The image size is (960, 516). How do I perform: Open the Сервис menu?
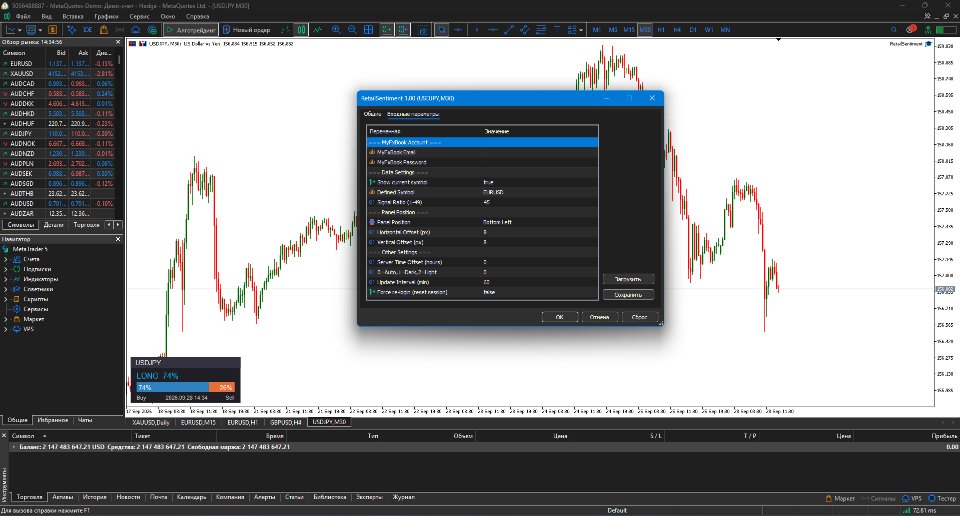coord(140,17)
